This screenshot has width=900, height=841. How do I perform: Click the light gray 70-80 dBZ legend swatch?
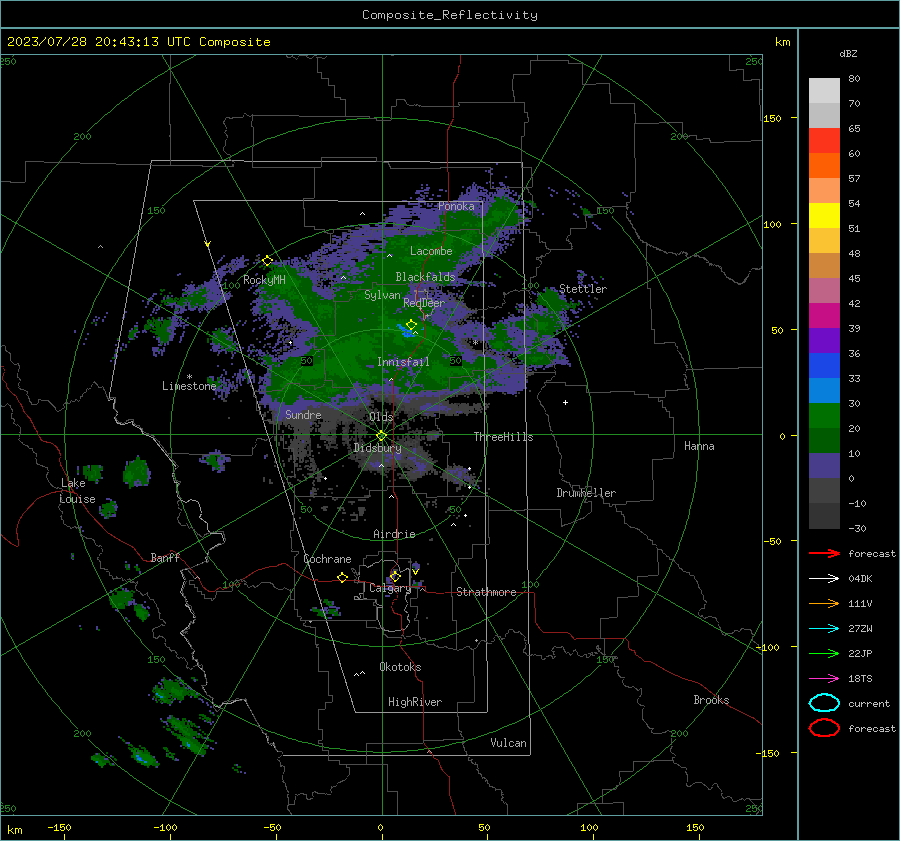click(x=824, y=91)
